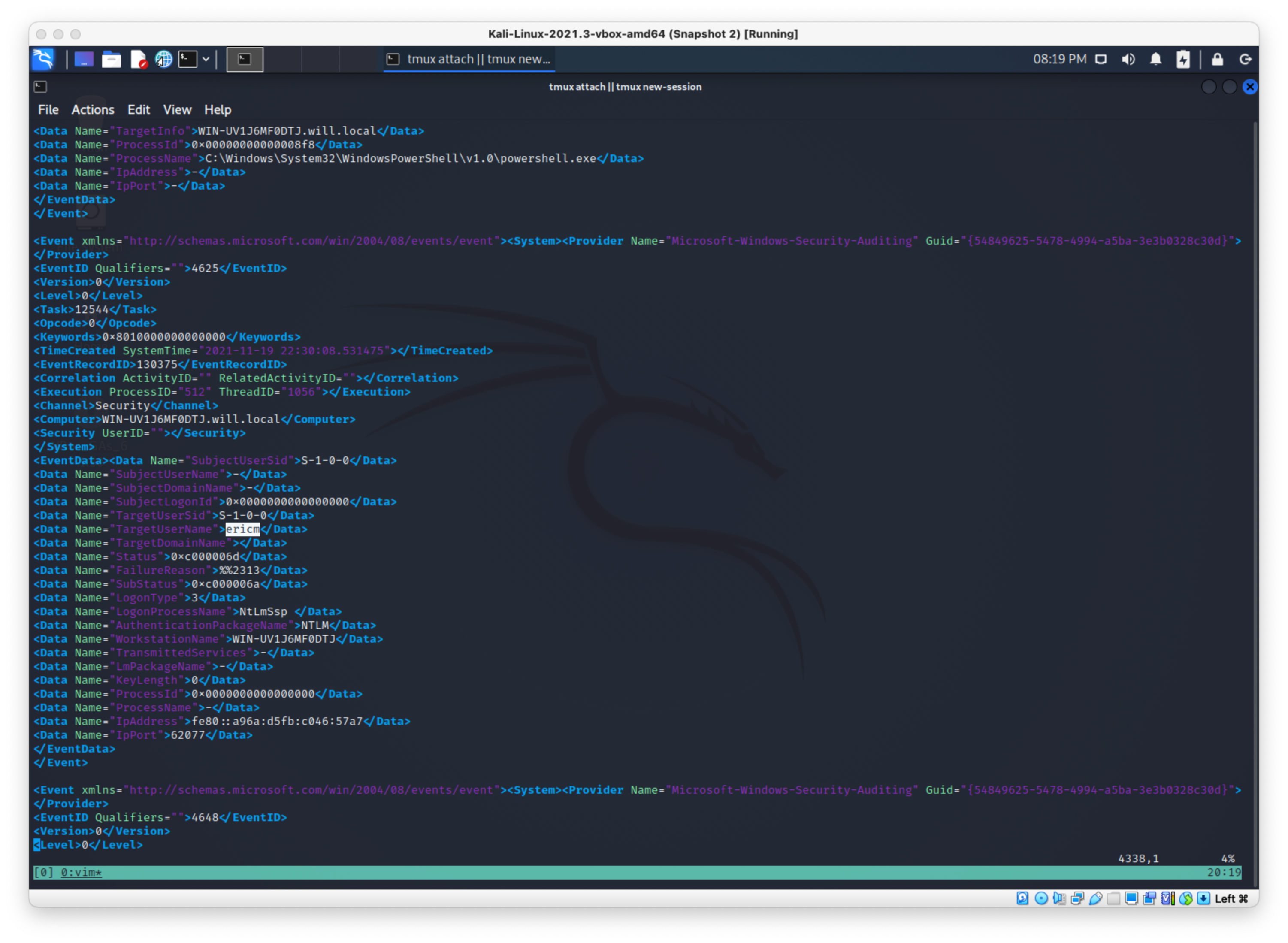Image resolution: width=1288 pixels, height=943 pixels.
Task: Click the Keywords value '0x8010000000000000'
Action: click(x=164, y=337)
